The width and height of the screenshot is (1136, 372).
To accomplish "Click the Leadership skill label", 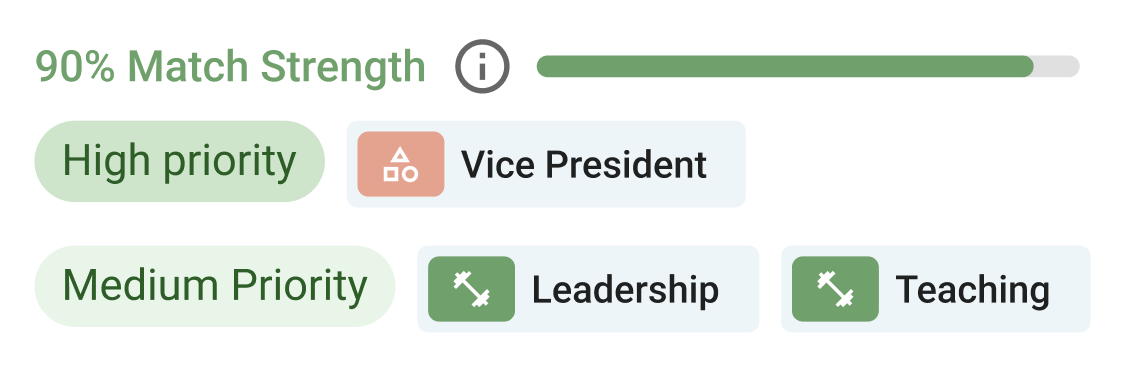I will coord(625,289).
